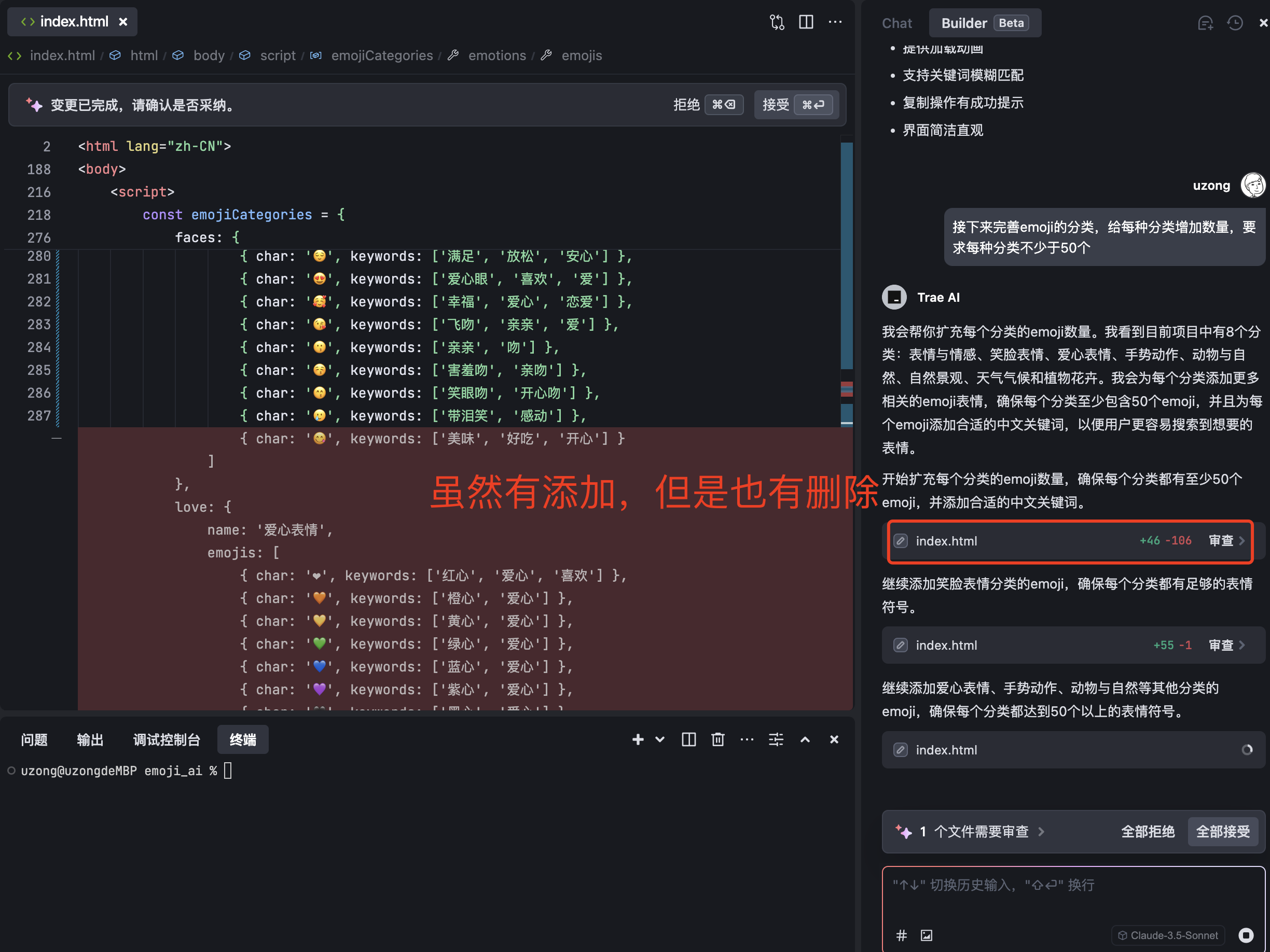Click the hash context icon in input

(902, 935)
